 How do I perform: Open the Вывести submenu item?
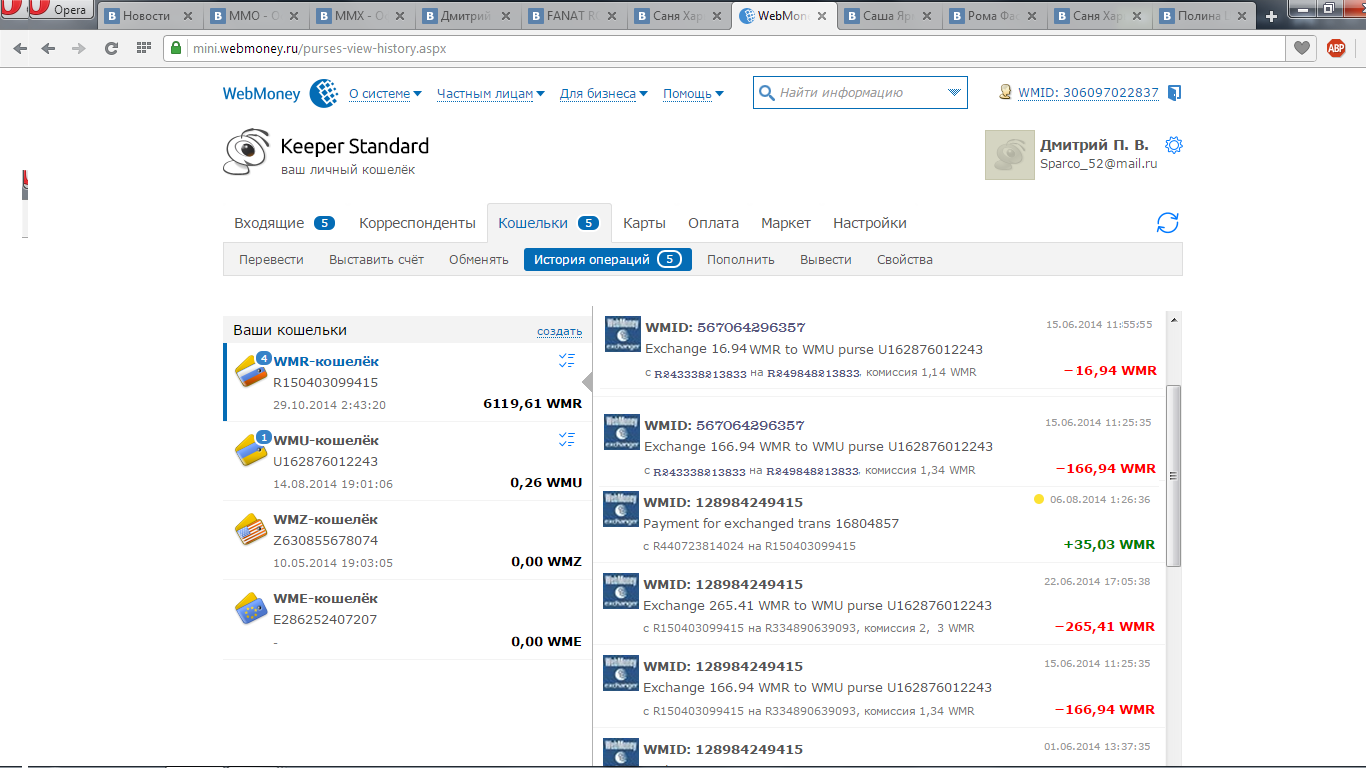click(826, 260)
